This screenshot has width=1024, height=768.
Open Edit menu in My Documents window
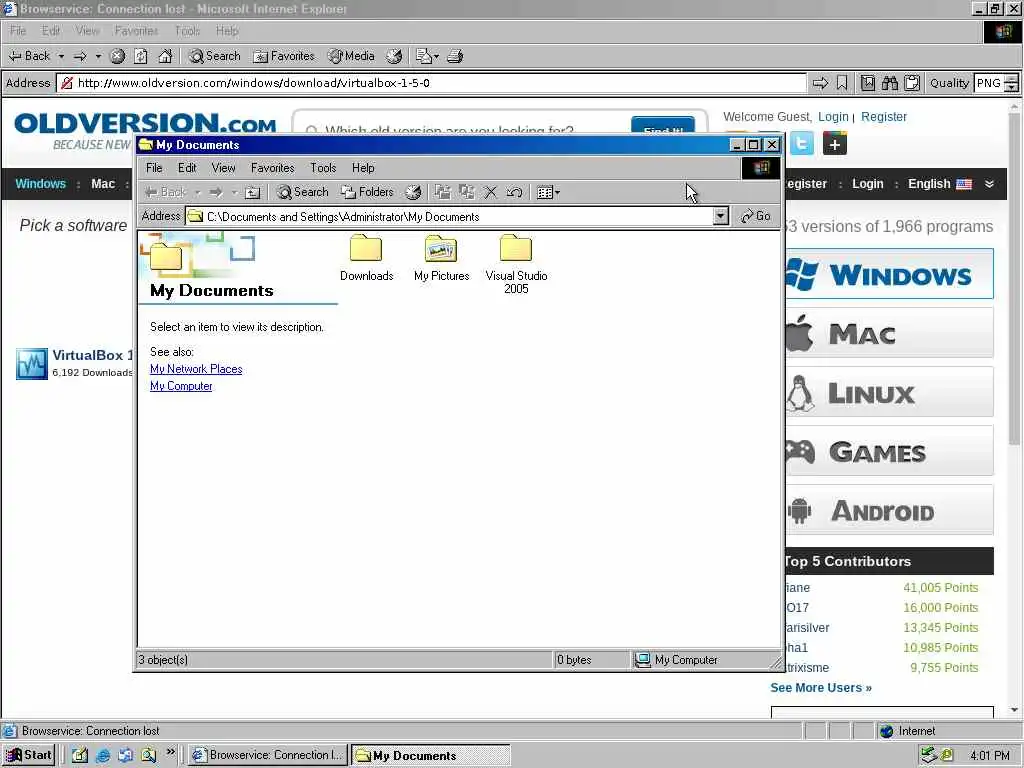tap(187, 168)
